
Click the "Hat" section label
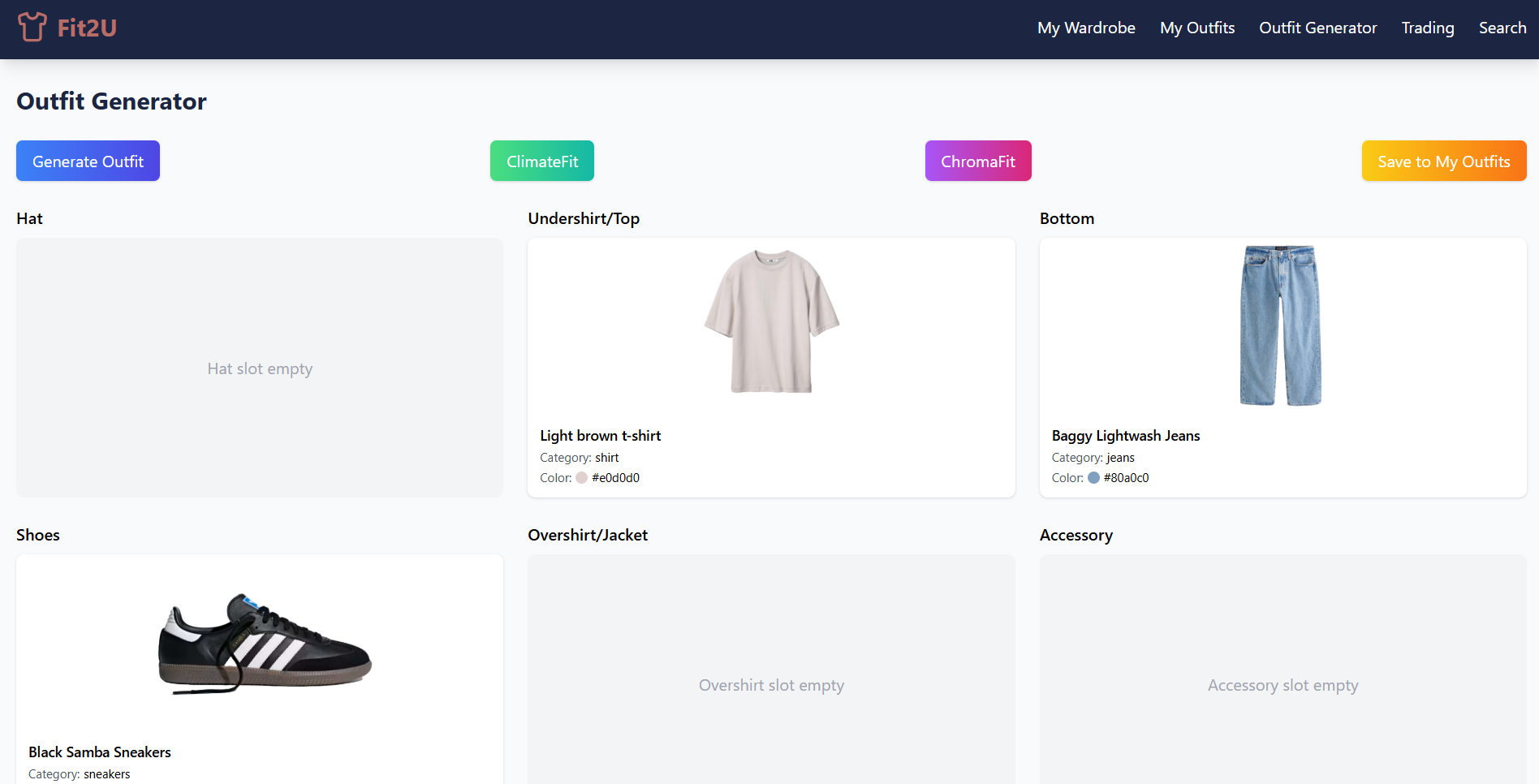point(29,218)
